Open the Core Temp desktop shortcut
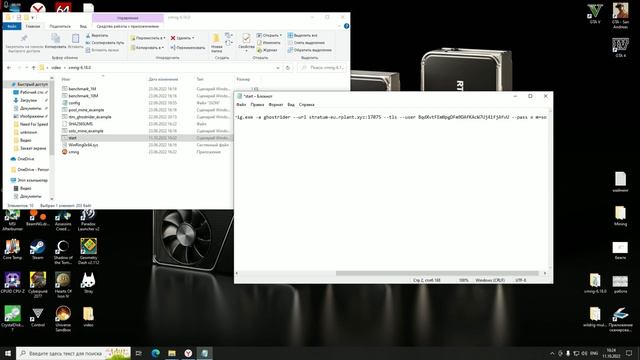The height and width of the screenshot is (360, 640). click(x=12, y=250)
